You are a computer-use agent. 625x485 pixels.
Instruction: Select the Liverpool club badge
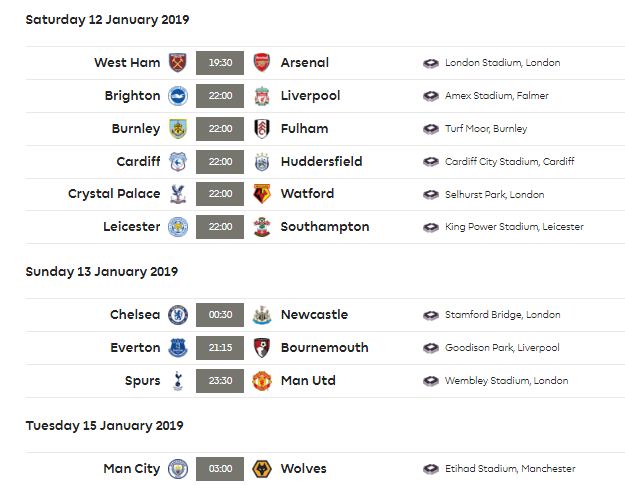[262, 96]
